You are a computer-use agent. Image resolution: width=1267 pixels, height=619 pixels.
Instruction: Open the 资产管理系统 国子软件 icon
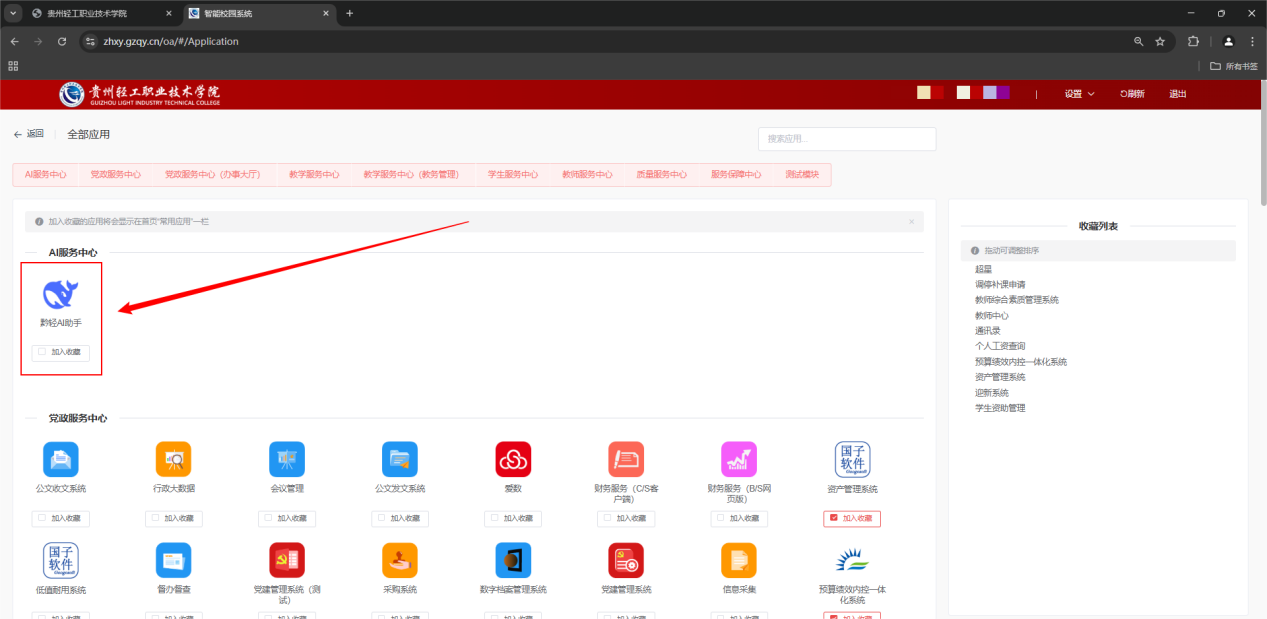pos(852,459)
